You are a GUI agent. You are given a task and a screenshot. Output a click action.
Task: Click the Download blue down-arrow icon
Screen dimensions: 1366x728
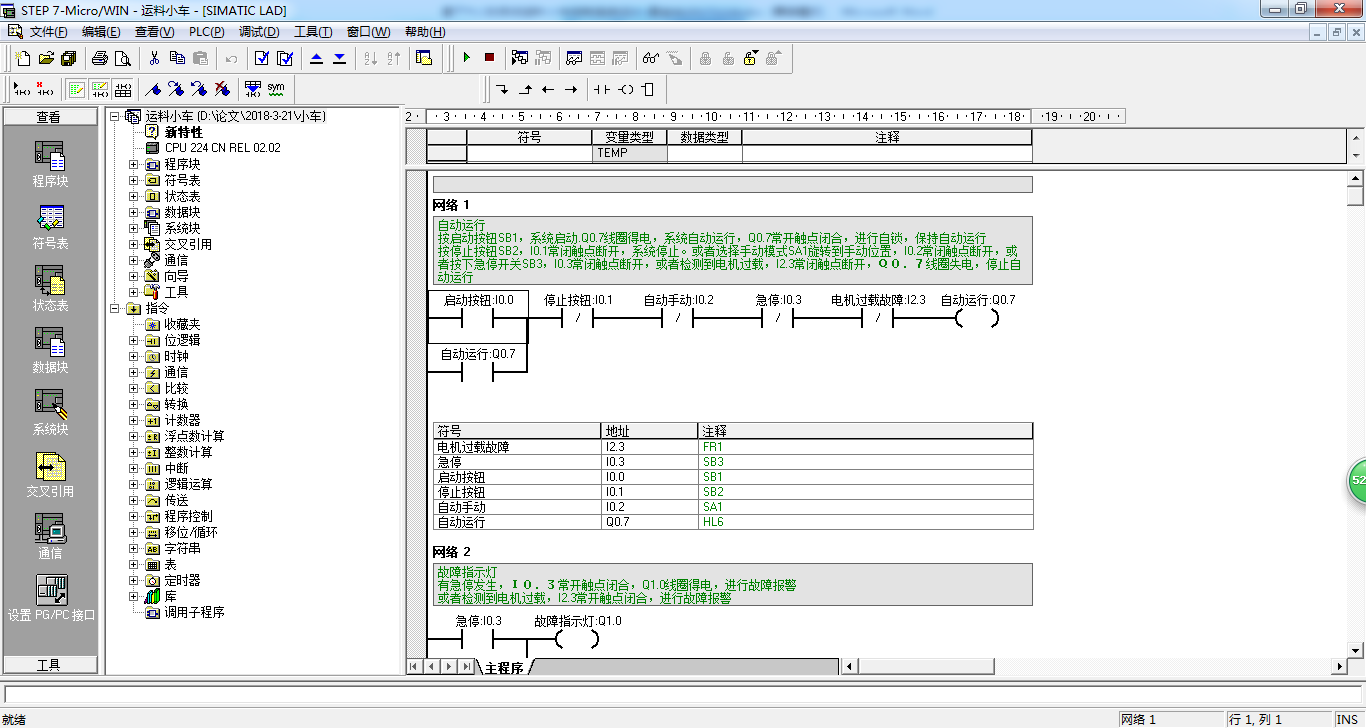[339, 58]
